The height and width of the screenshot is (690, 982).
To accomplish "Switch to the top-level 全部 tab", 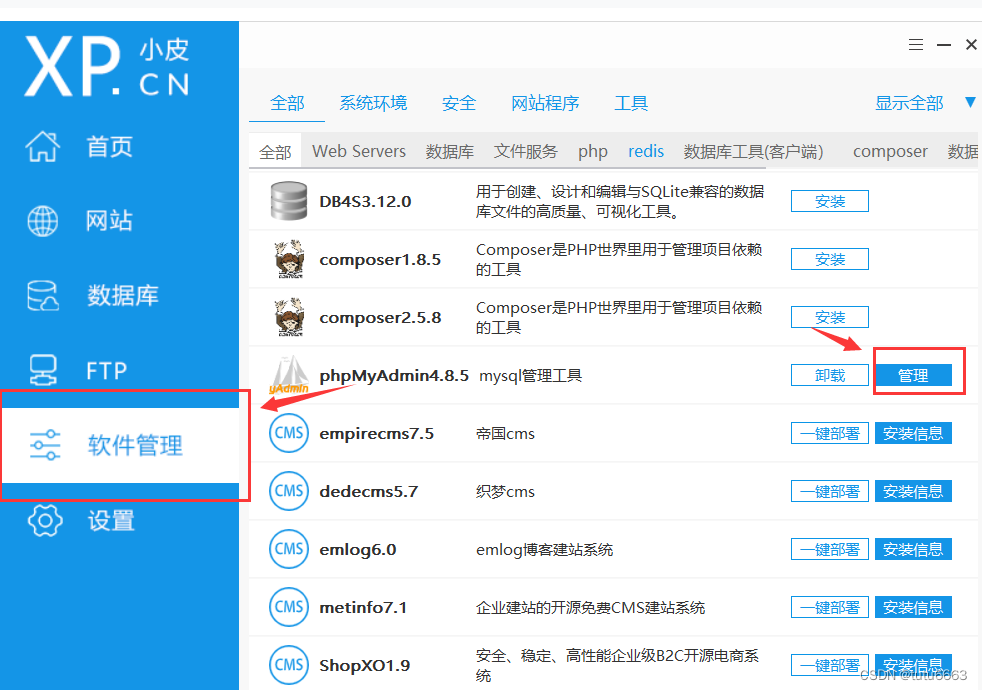I will point(287,103).
